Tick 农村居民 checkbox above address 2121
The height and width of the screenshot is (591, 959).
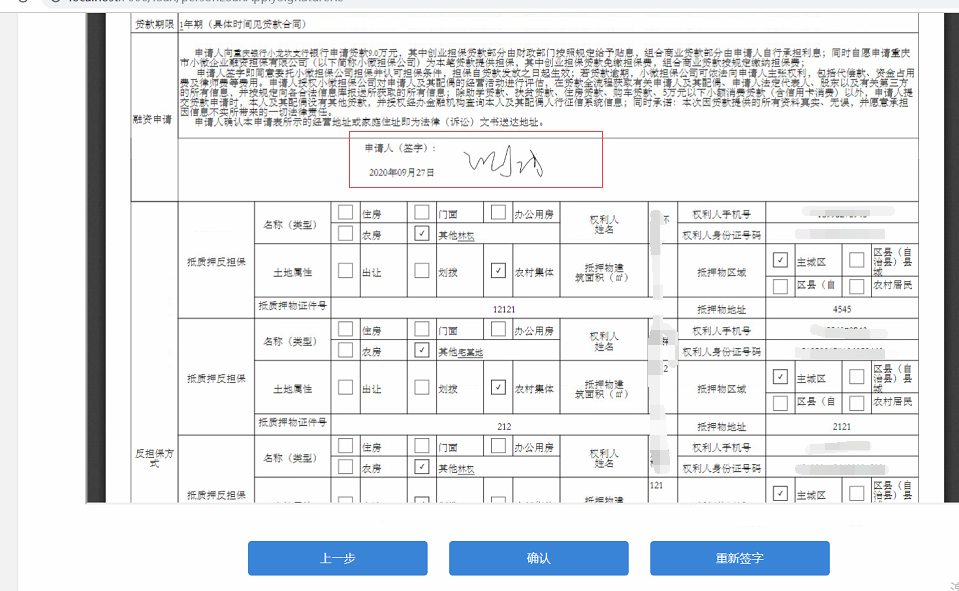857,403
